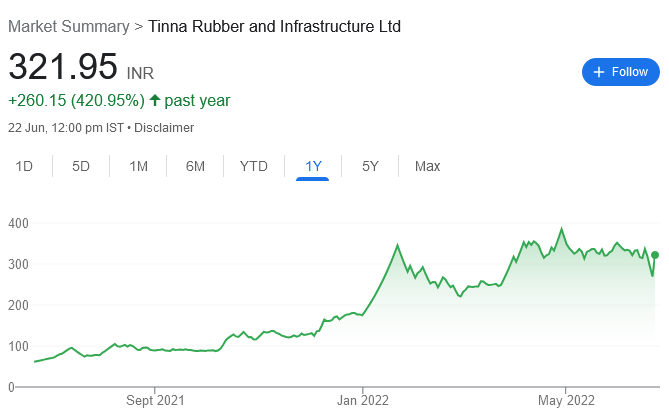
Task: Click the green endpoint dot on the chart
Action: pos(655,255)
